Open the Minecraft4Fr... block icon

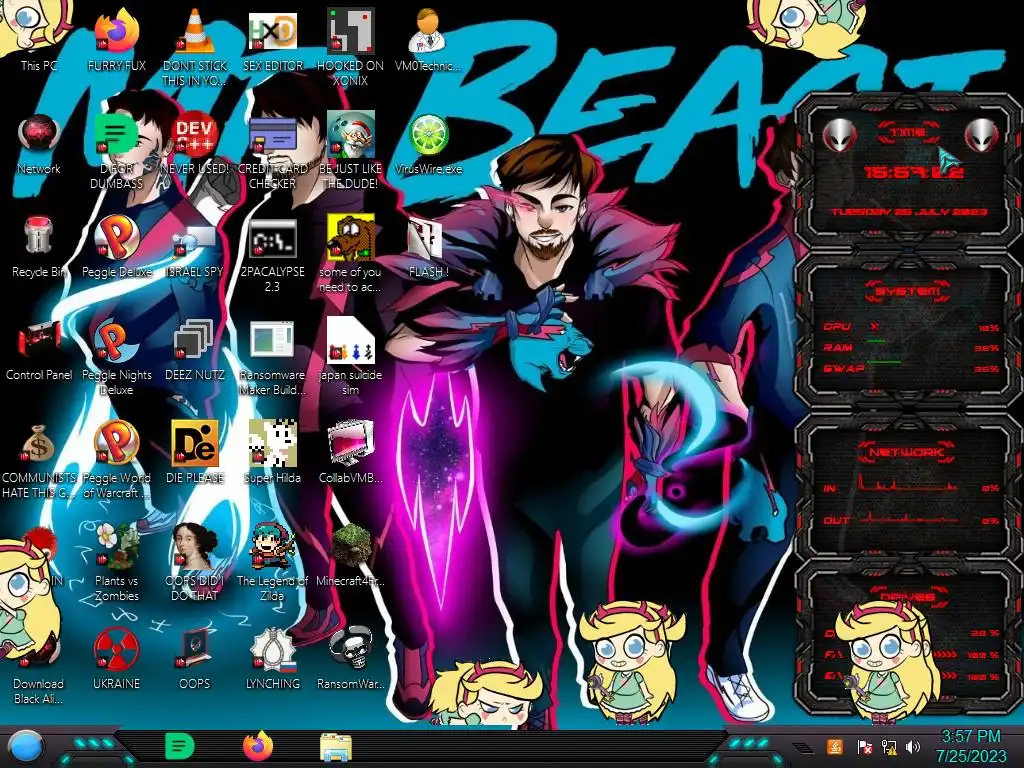click(x=350, y=555)
